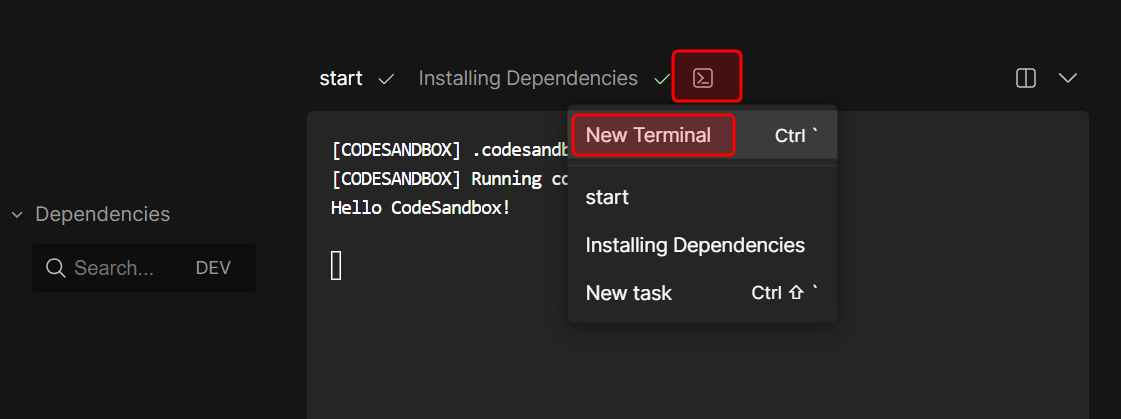Click the magnifier icon in dependency search
Image resolution: width=1121 pixels, height=419 pixels.
[57, 268]
